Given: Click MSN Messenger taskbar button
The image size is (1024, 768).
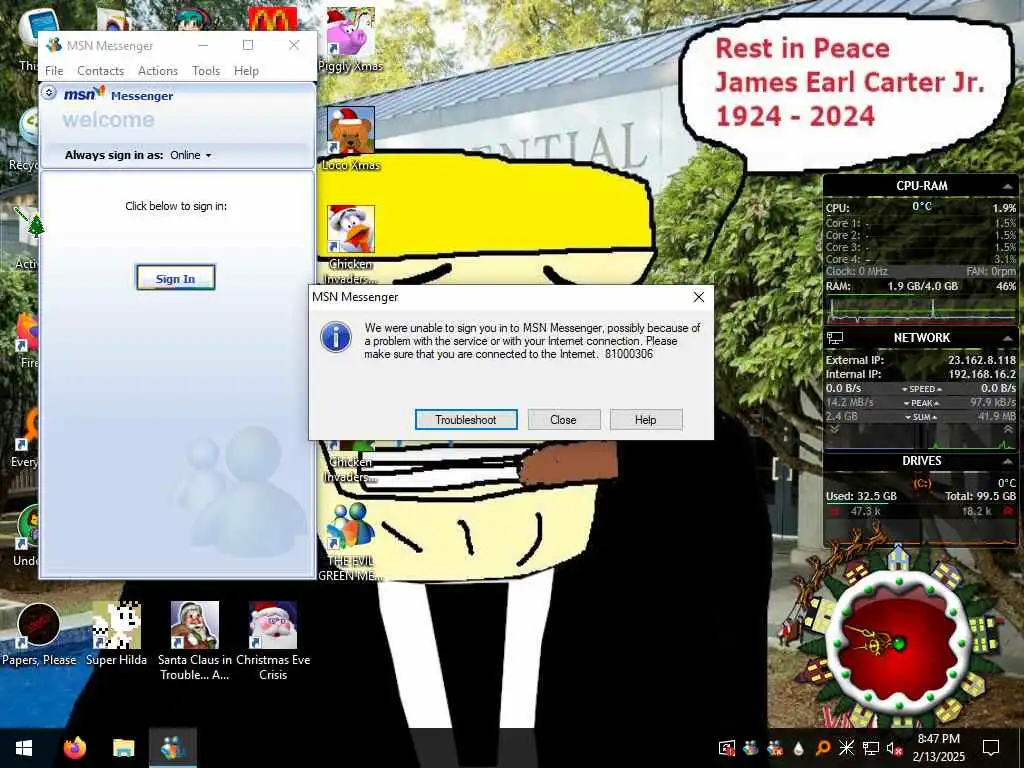Looking at the screenshot, I should (x=173, y=748).
